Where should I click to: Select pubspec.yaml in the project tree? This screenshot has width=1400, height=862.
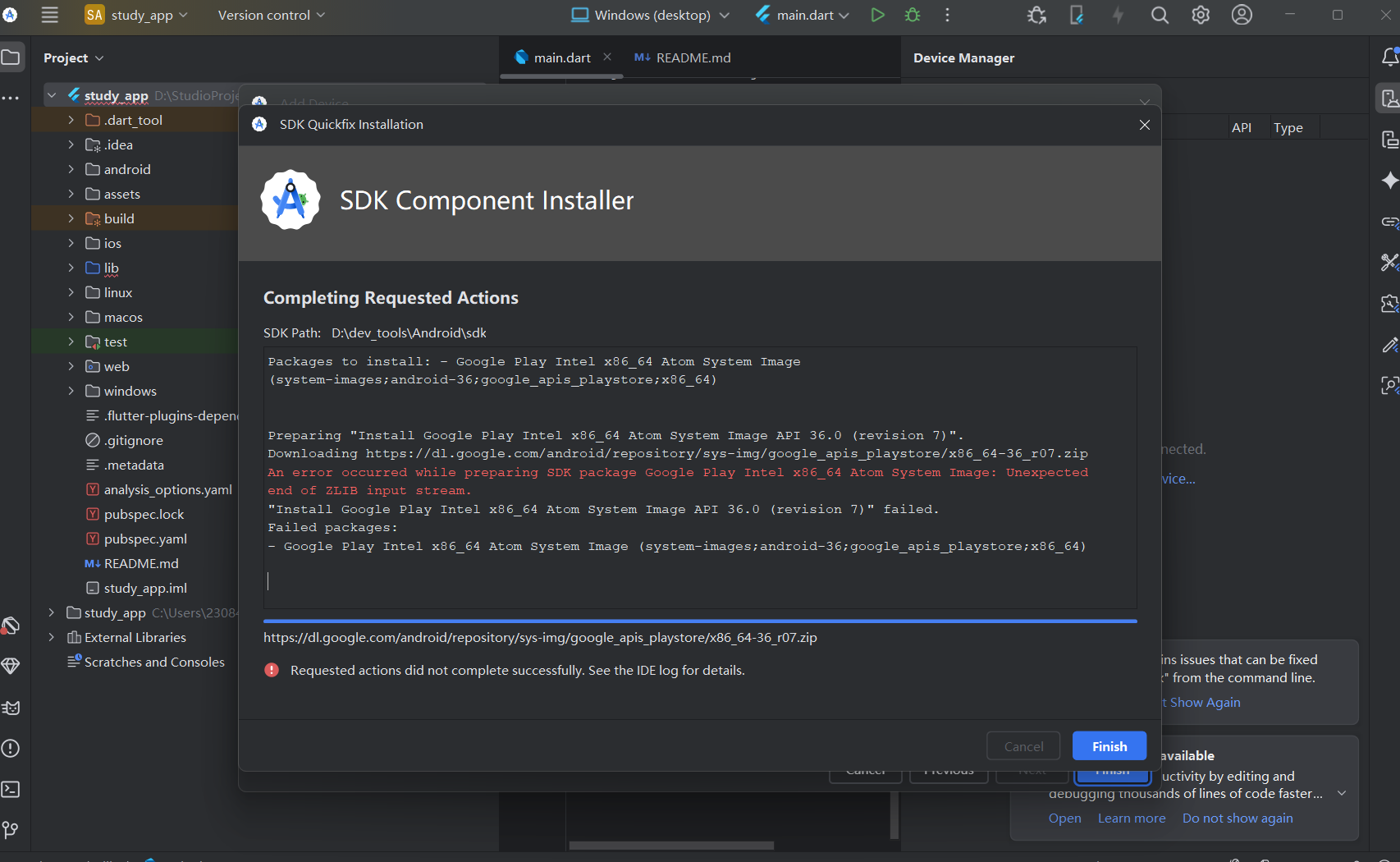[x=145, y=539]
